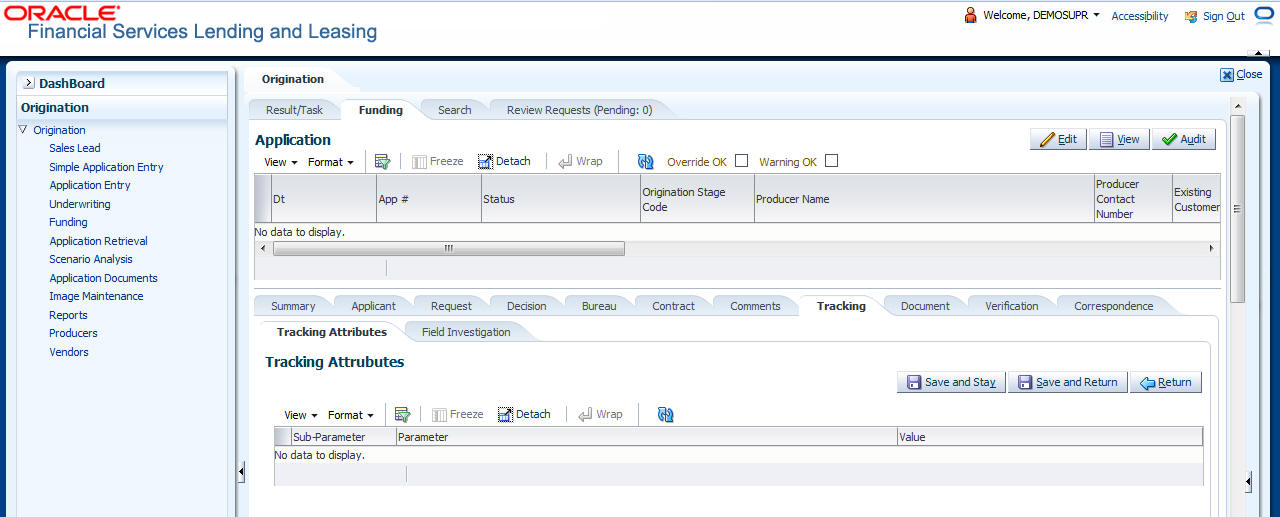Open the Correspondence tab
The image size is (1280, 517).
tap(1113, 306)
